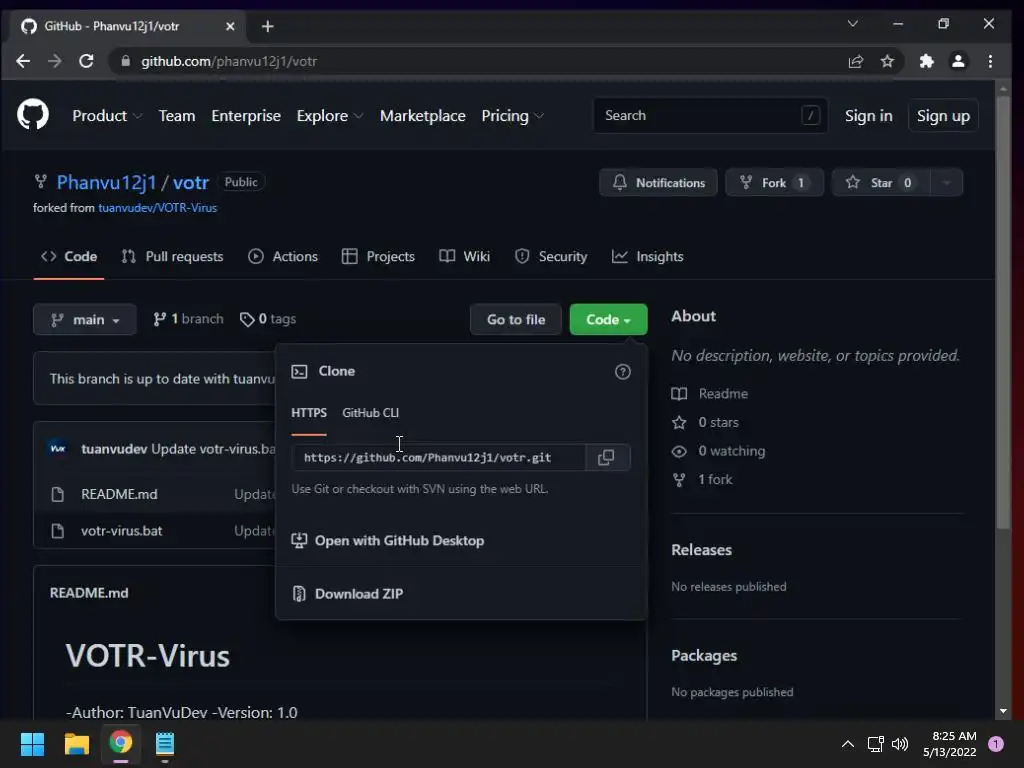Click the browser forward arrow
The width and height of the screenshot is (1024, 768).
point(55,61)
